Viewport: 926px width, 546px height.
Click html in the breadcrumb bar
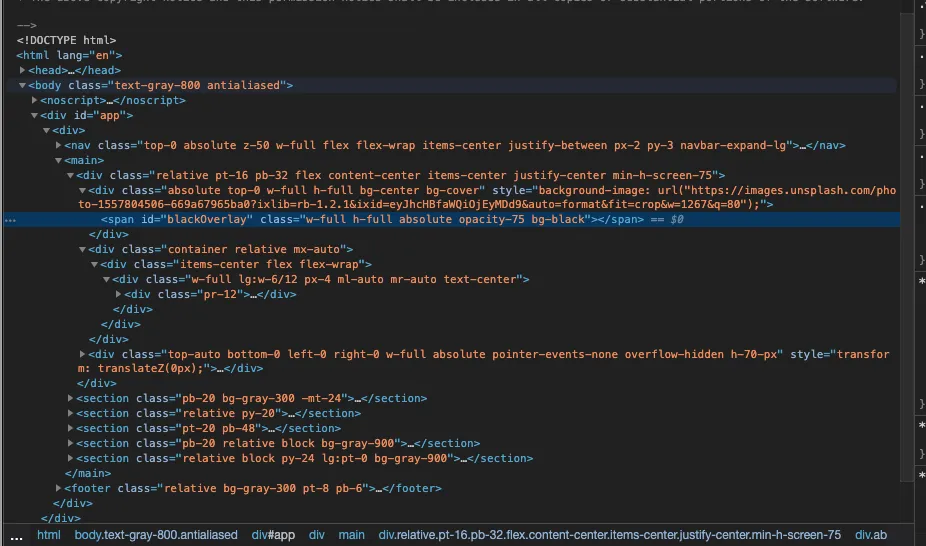coord(48,535)
